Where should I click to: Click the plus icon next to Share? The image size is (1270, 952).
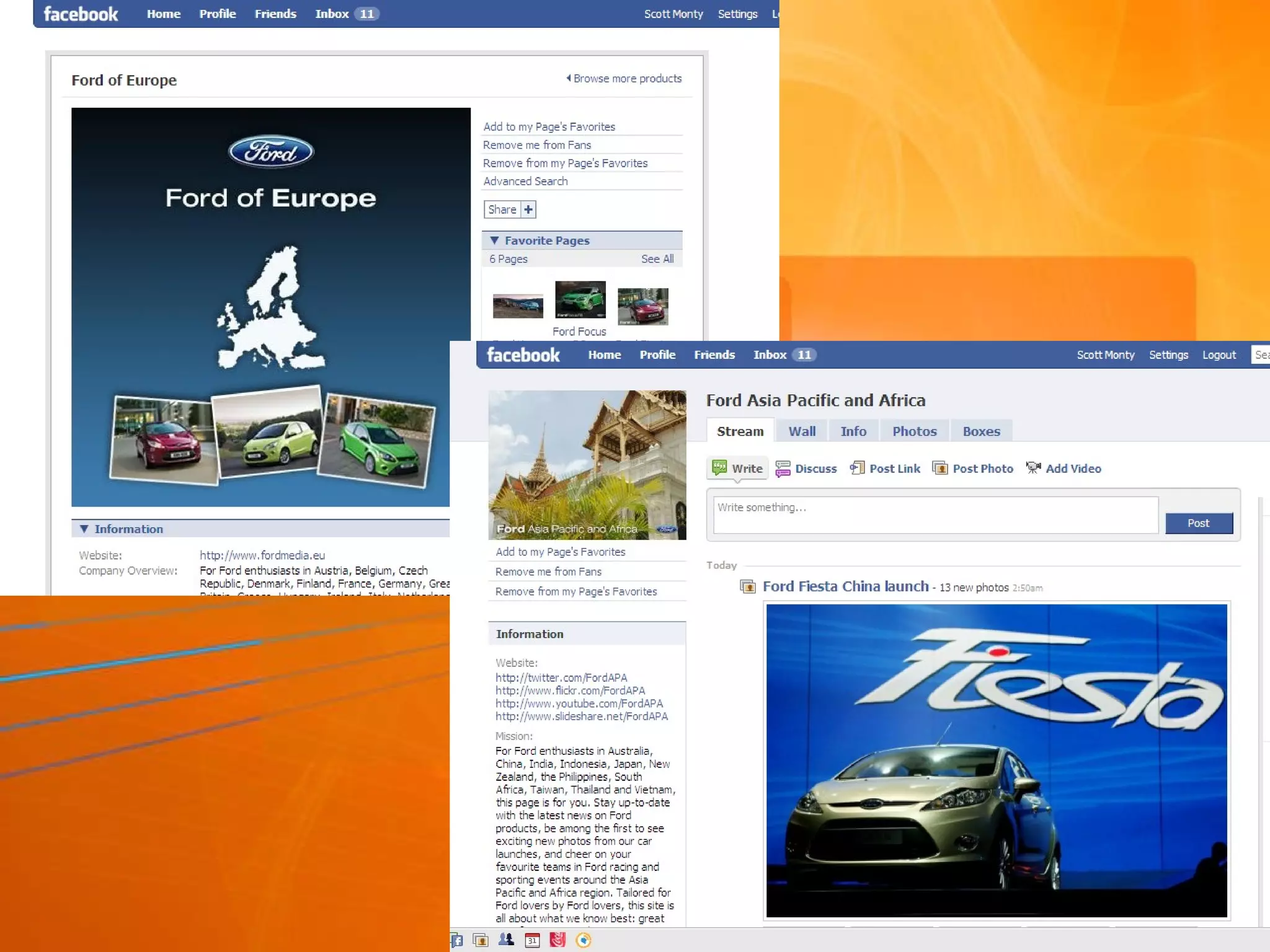pyautogui.click(x=528, y=209)
